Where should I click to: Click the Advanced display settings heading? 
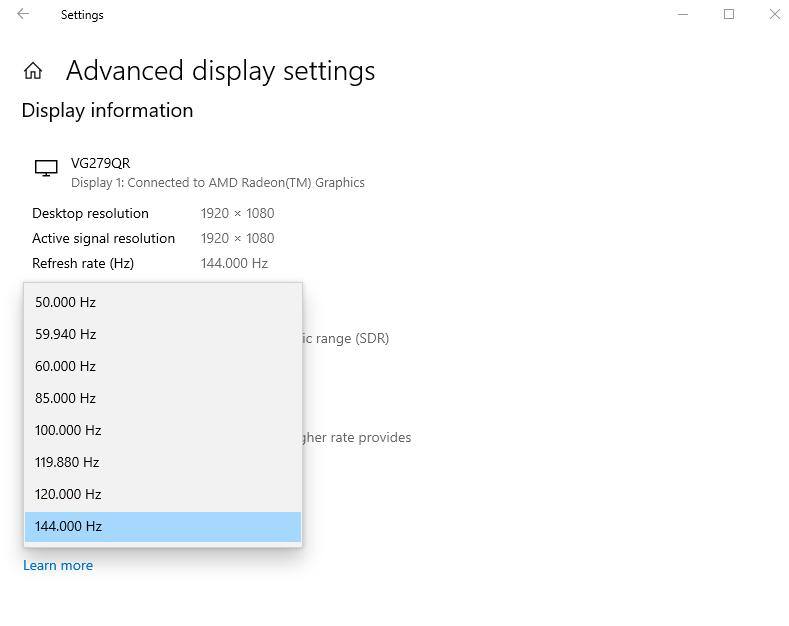220,71
